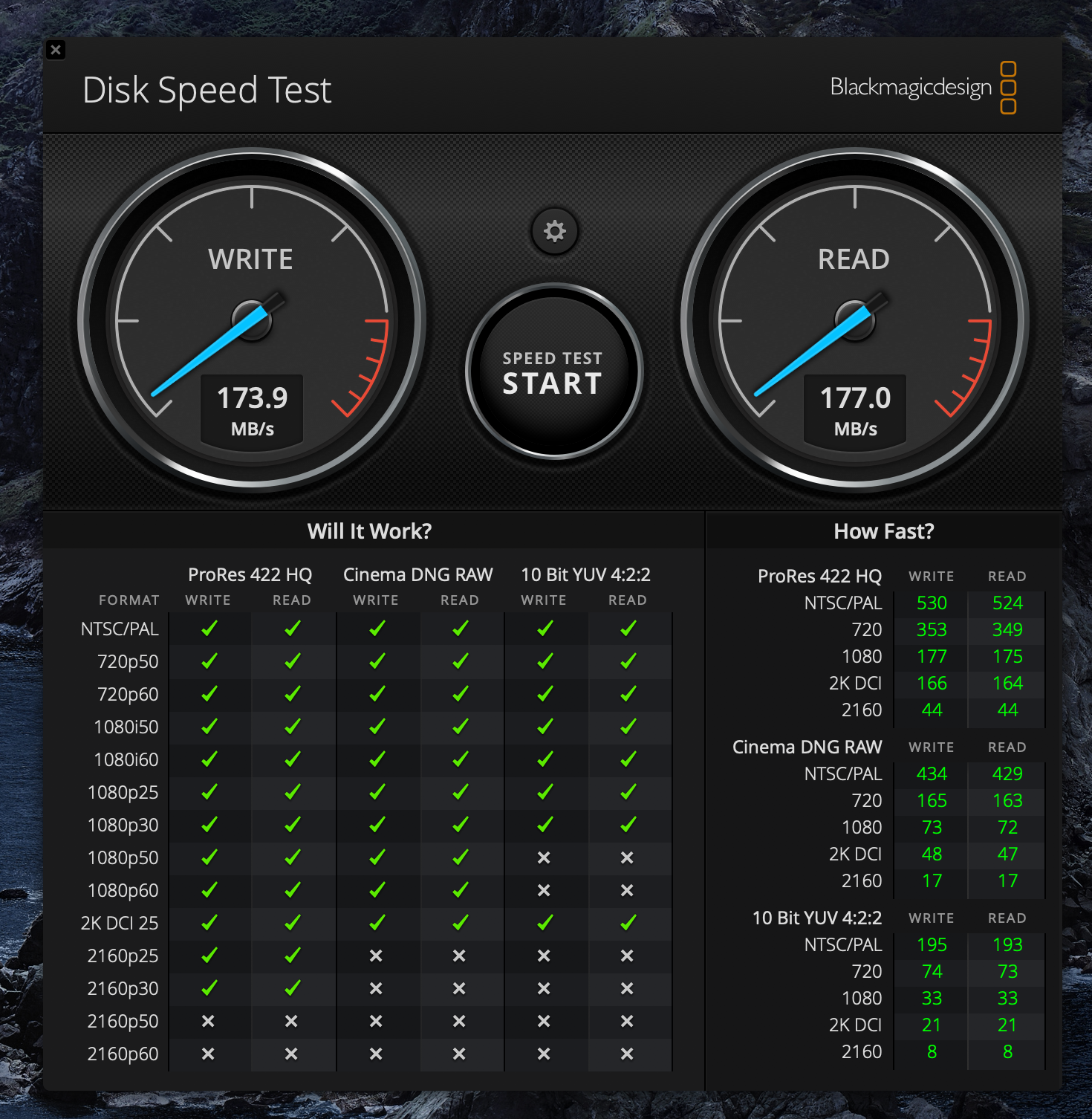Click the NTSC/PAL ProRes write checkmark

click(209, 628)
